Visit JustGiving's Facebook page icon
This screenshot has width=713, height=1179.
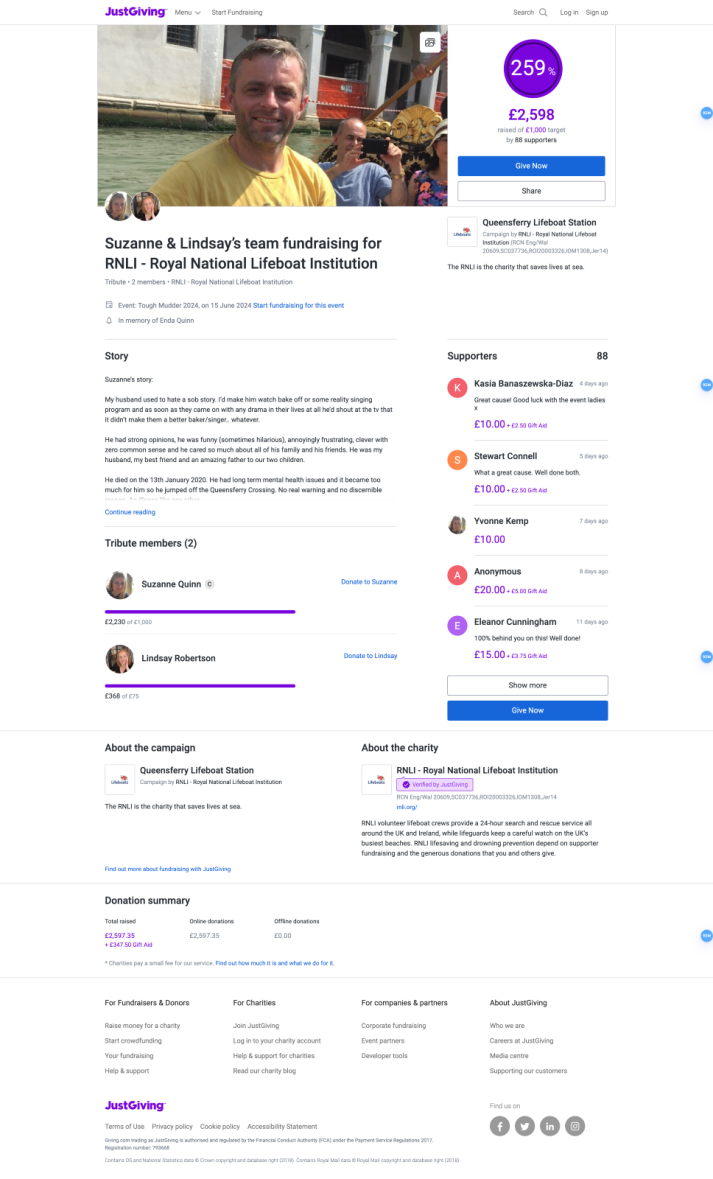pyautogui.click(x=500, y=1126)
